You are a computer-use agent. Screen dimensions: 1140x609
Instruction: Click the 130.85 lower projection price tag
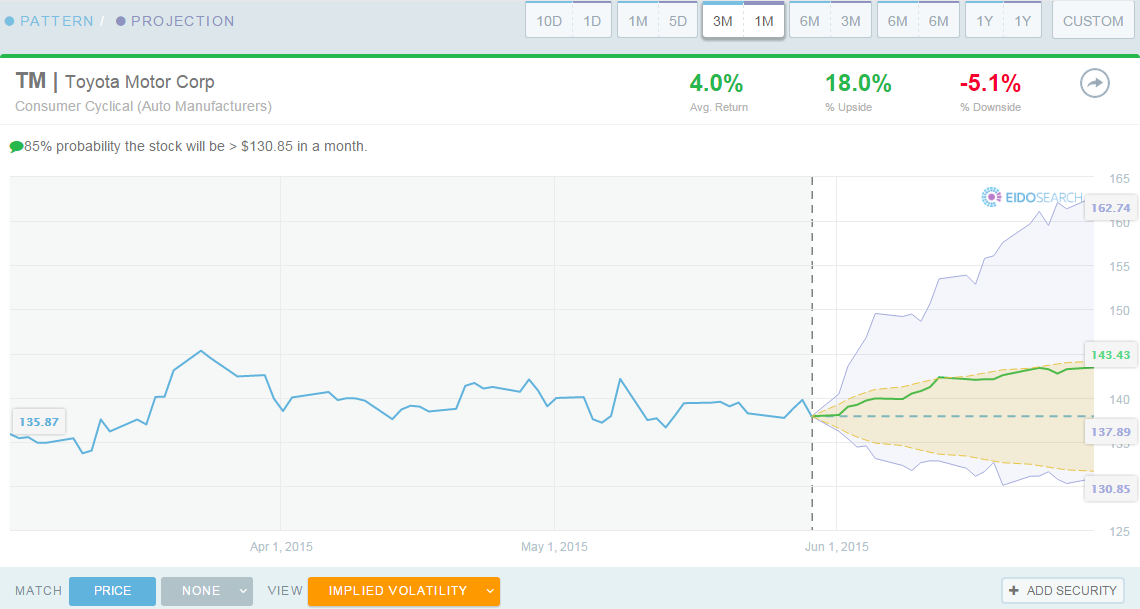(1111, 489)
